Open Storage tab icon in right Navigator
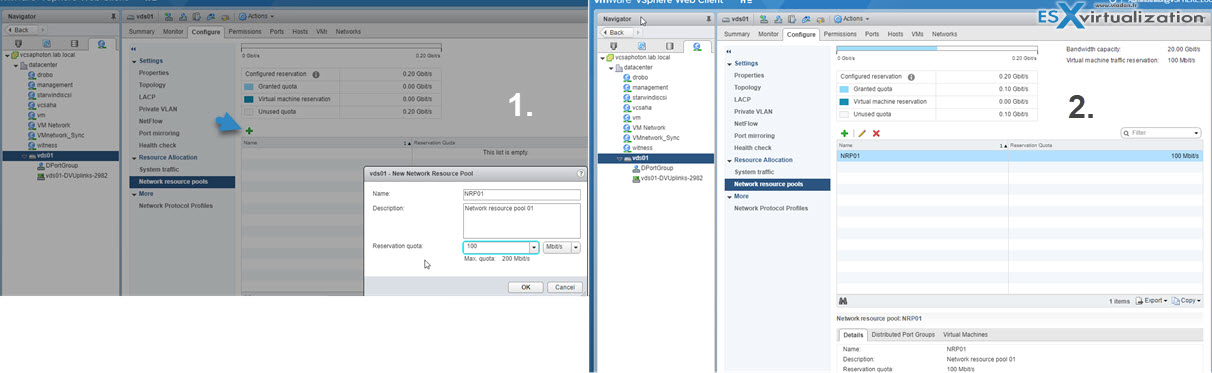The image size is (1212, 373). click(669, 46)
